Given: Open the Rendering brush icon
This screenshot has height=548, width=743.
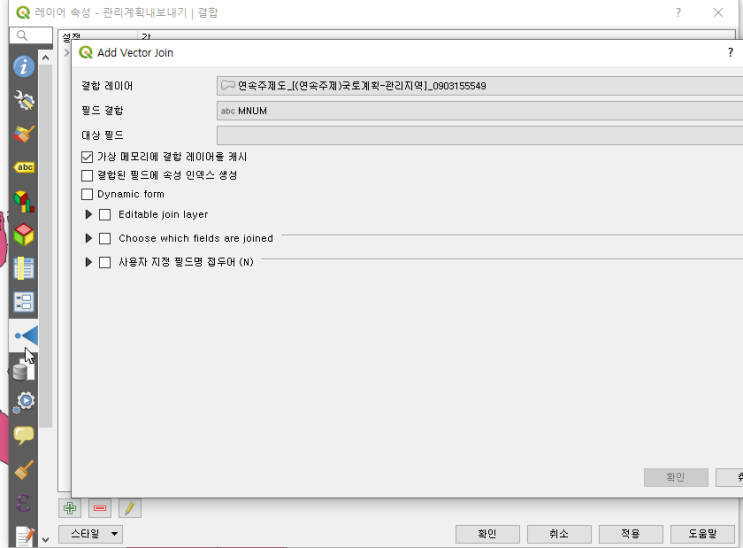Looking at the screenshot, I should pos(24,470).
